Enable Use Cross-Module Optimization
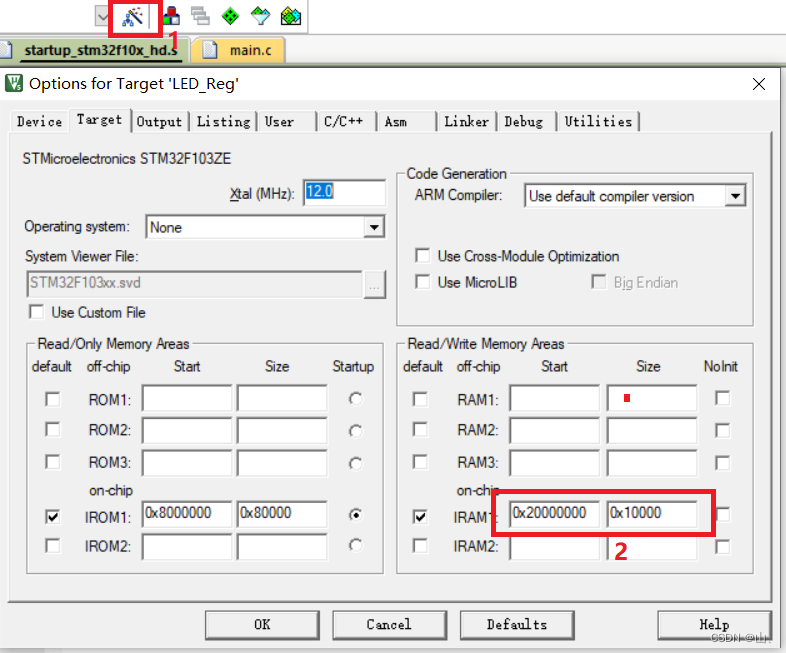Viewport: 786px width, 653px height. [423, 256]
